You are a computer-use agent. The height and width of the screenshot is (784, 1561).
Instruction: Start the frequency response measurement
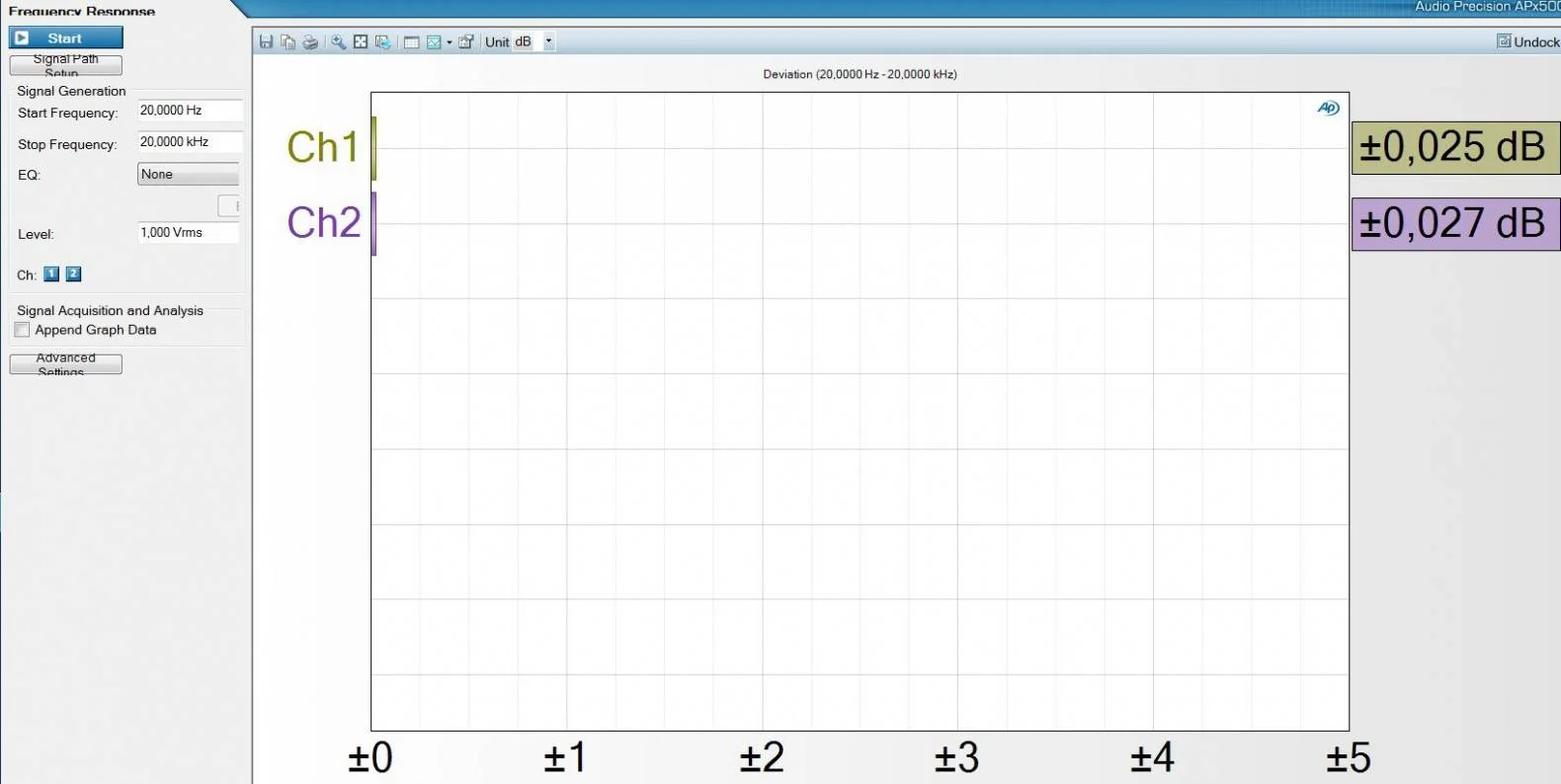[x=66, y=38]
